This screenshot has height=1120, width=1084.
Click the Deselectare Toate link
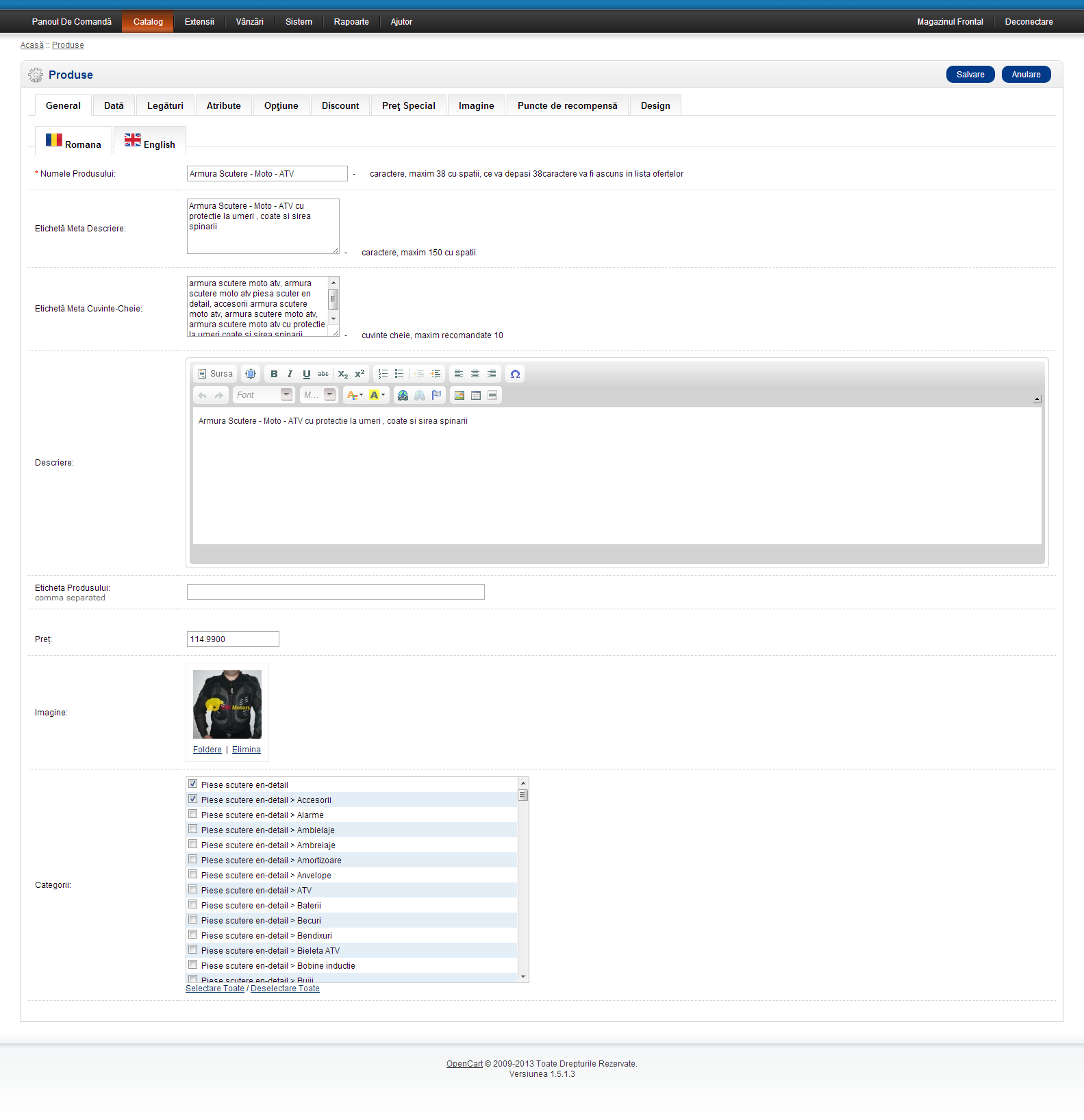click(285, 989)
